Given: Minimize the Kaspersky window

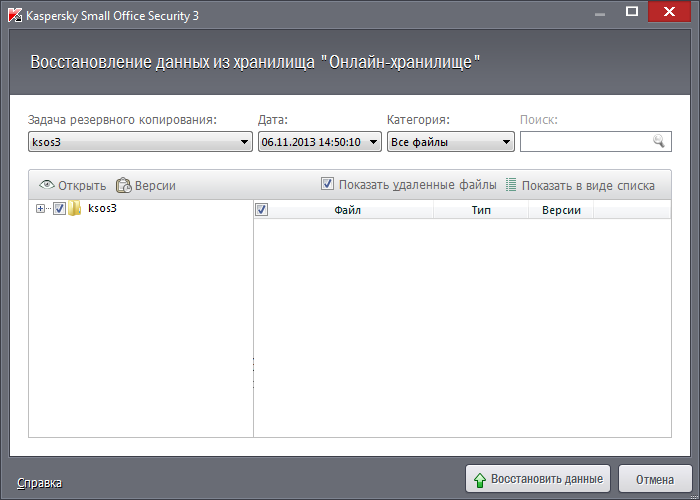Looking at the screenshot, I should 600,13.
